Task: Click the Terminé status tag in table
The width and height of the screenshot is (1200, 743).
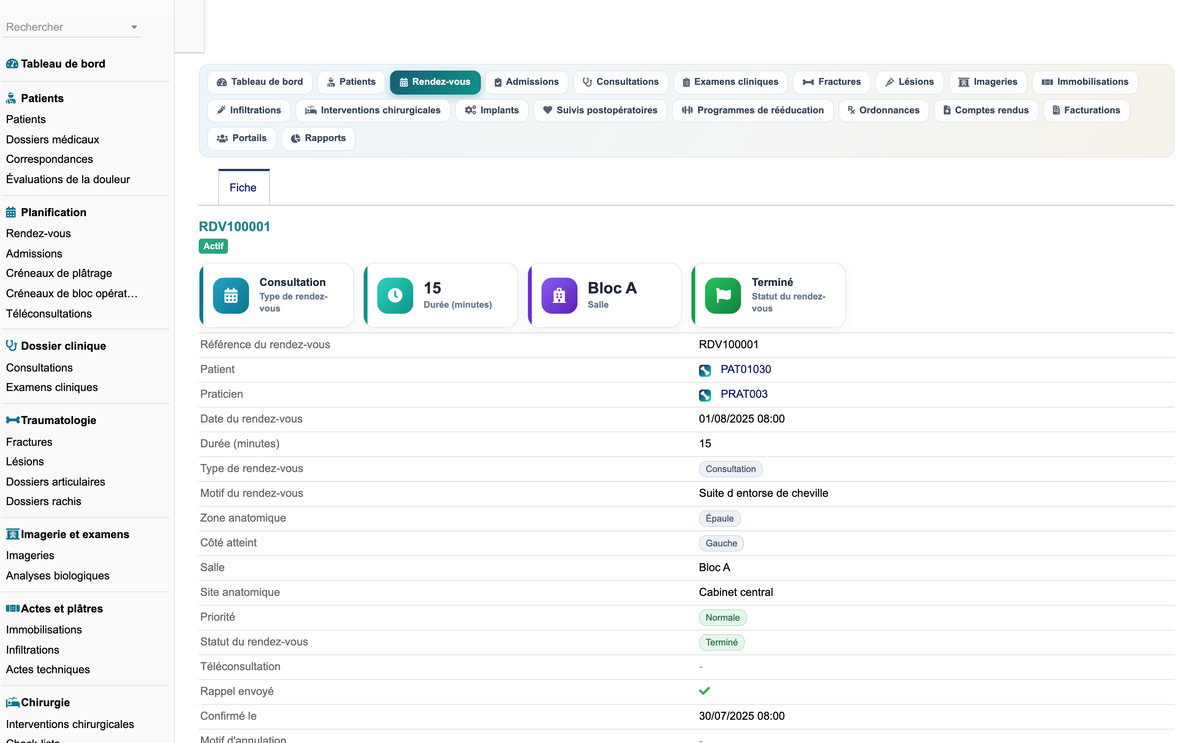Action: (x=722, y=643)
